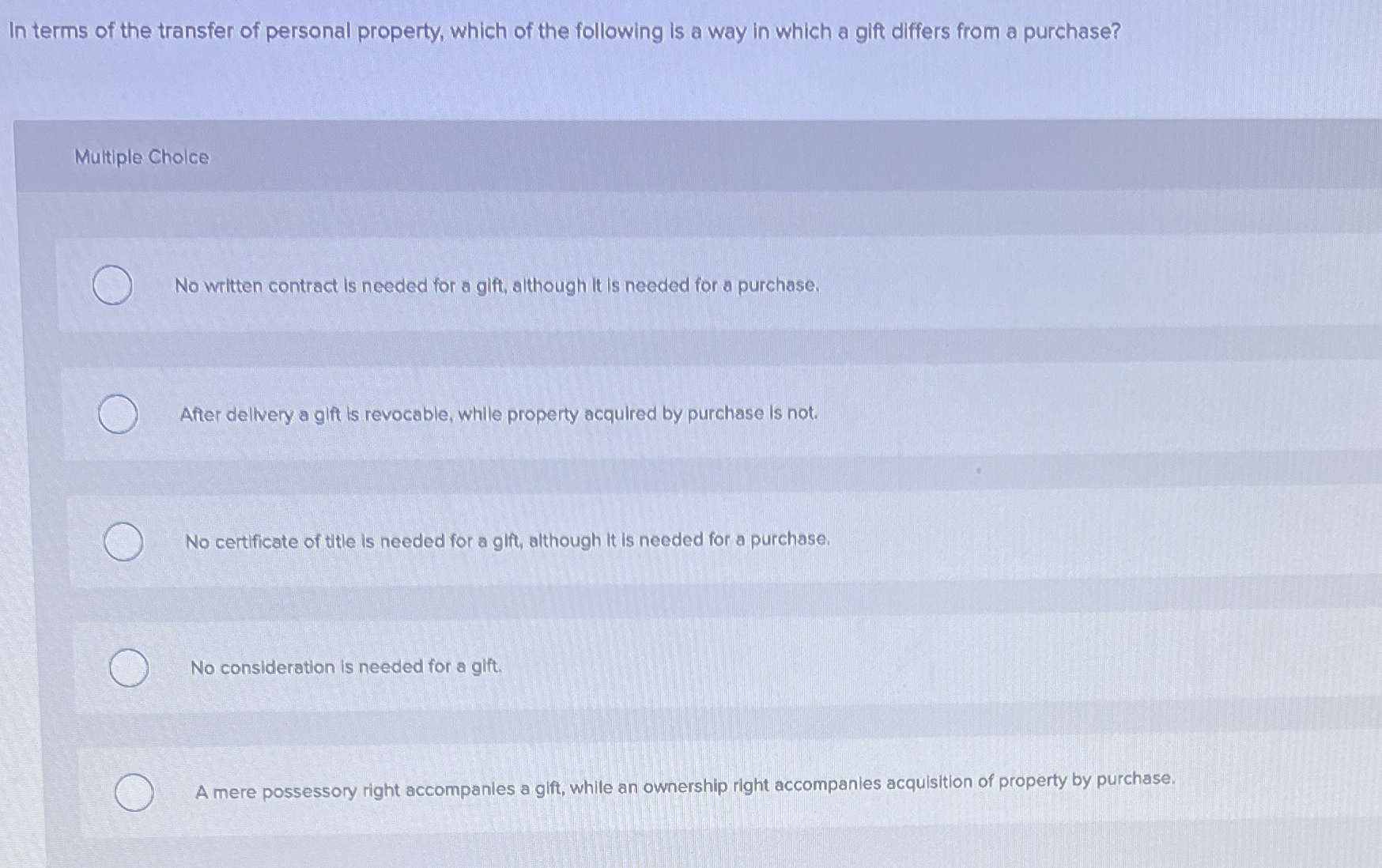Select the 'No consideration is needed for a gift' option

pos(129,667)
